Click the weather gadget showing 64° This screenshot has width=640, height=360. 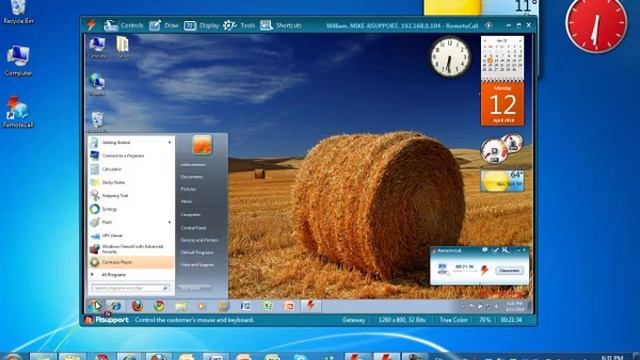[502, 181]
